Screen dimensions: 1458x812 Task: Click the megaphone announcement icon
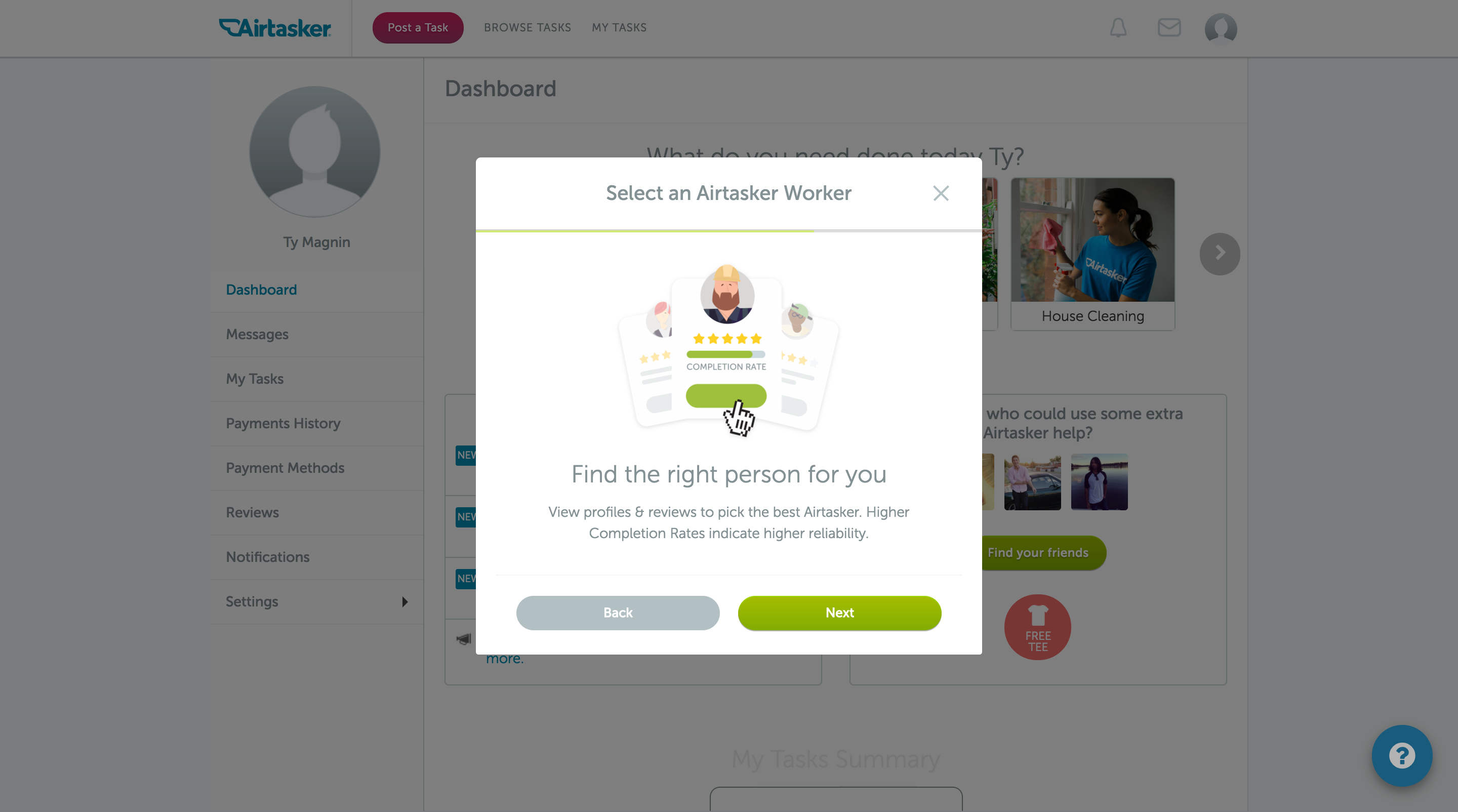[464, 639]
